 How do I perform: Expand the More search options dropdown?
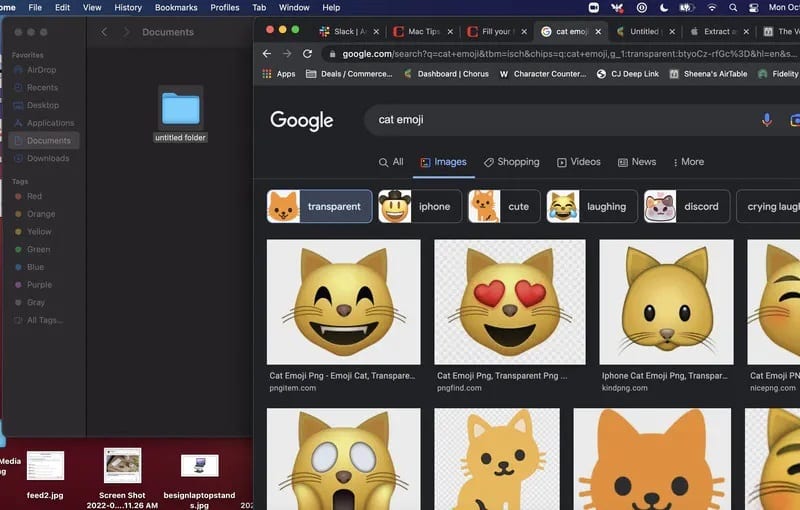(688, 162)
